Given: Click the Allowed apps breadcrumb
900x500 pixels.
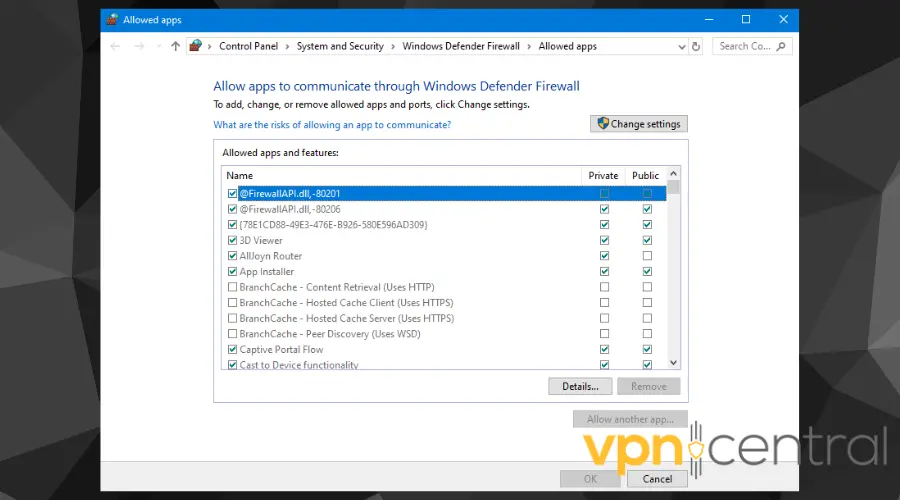Looking at the screenshot, I should coord(567,46).
